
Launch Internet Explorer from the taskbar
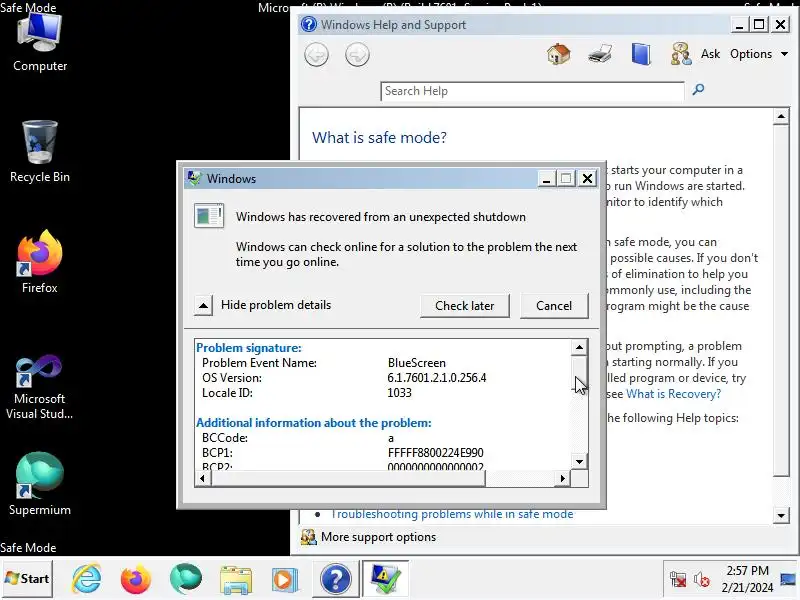[87, 579]
